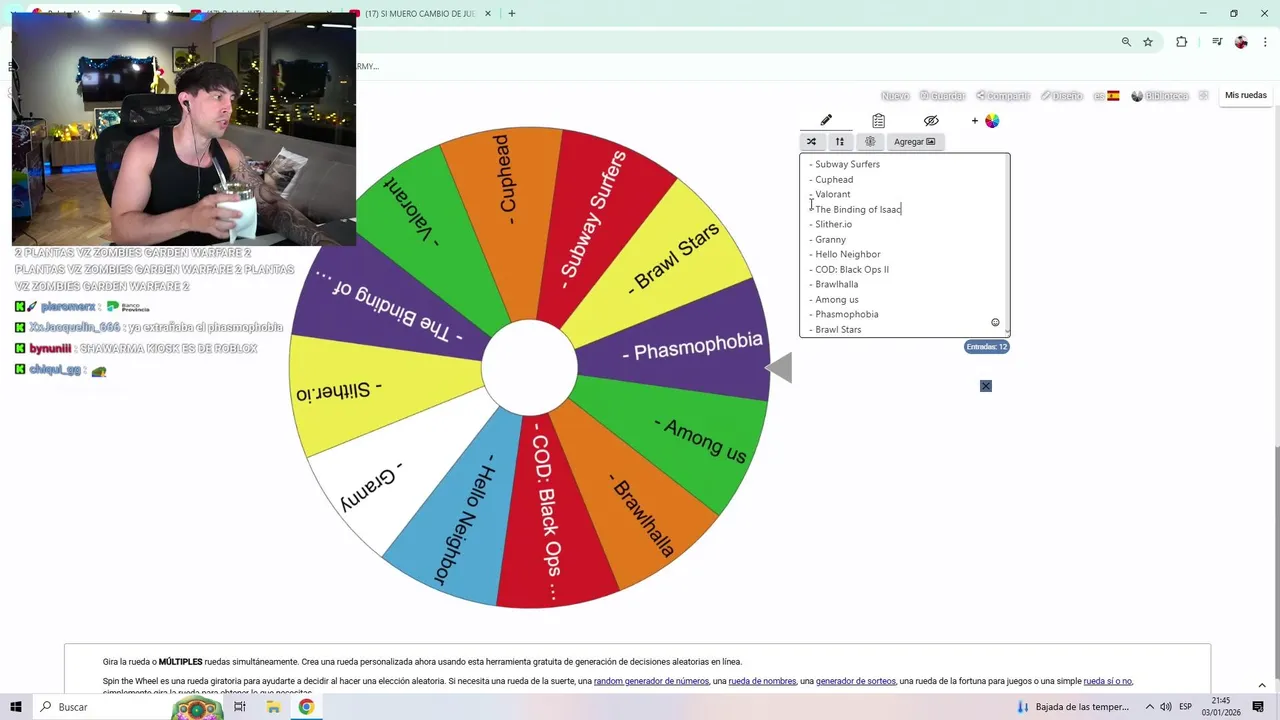Toggle the crossed-eye hide entries icon
The image size is (1280, 720).
931,120
